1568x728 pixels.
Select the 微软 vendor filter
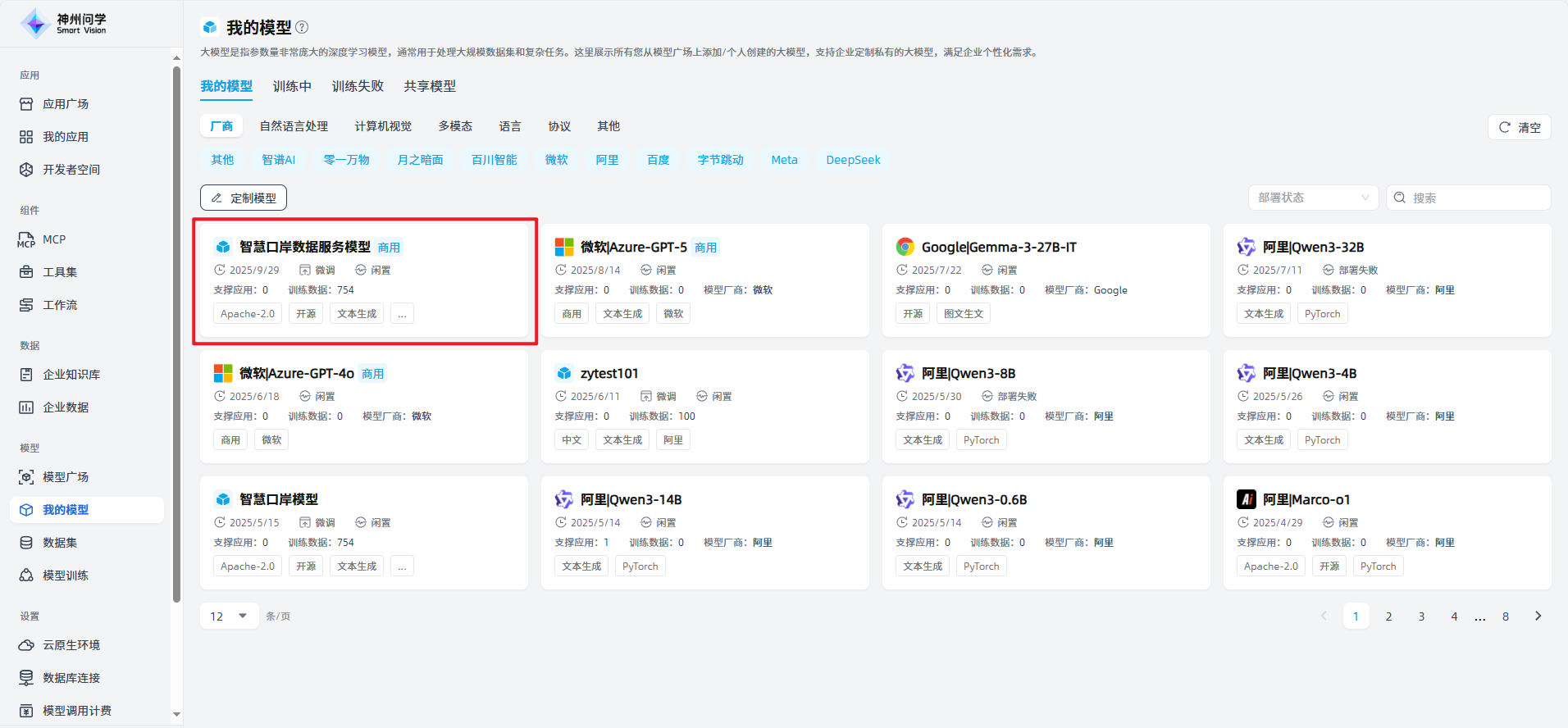pos(556,160)
